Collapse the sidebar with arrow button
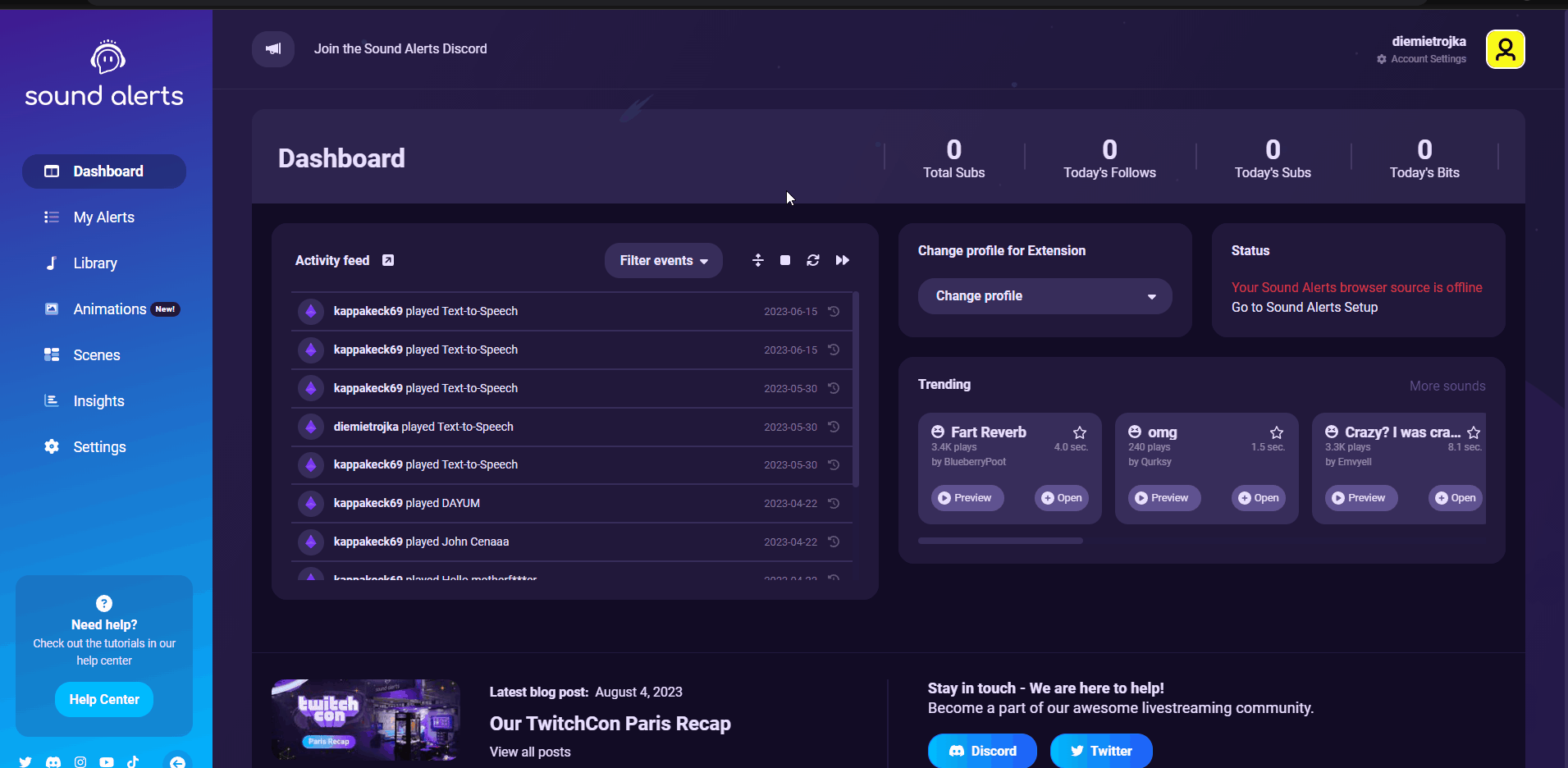Screen dimensions: 1568x768 click(177, 761)
